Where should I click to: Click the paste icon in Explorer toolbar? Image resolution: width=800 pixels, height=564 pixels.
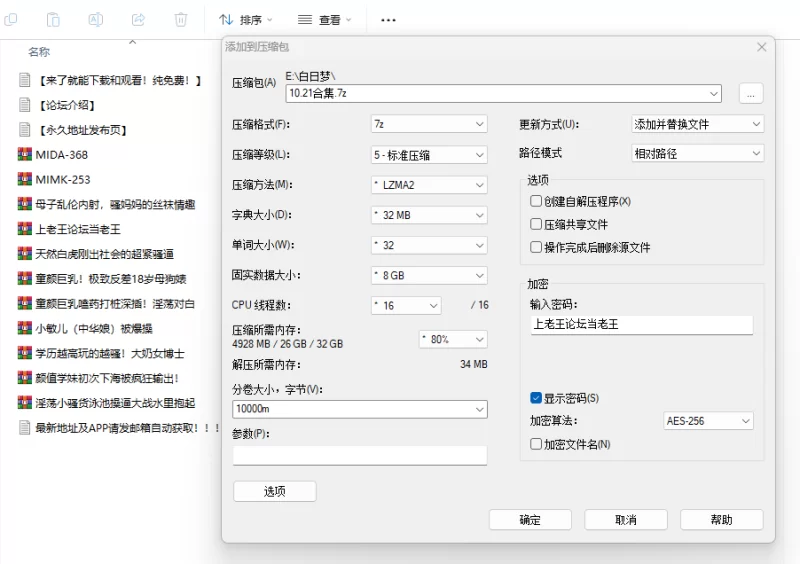[53, 19]
